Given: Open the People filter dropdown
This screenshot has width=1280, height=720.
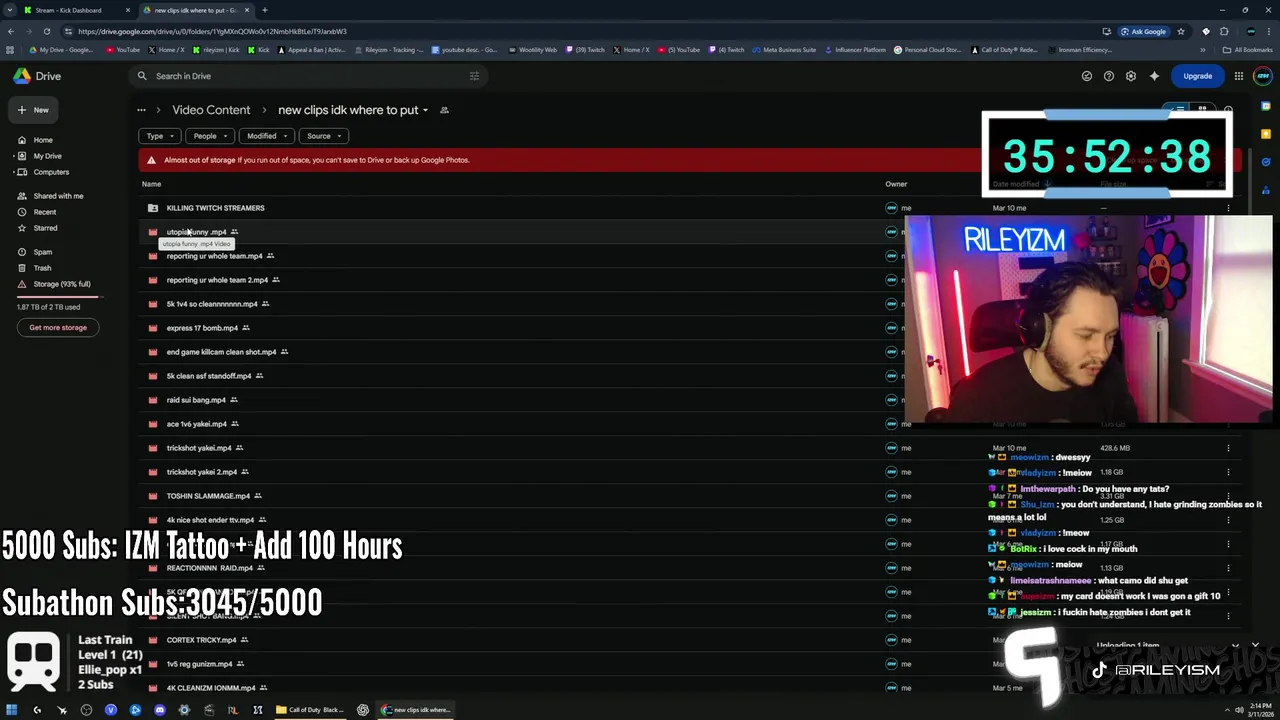Looking at the screenshot, I should click(x=210, y=136).
